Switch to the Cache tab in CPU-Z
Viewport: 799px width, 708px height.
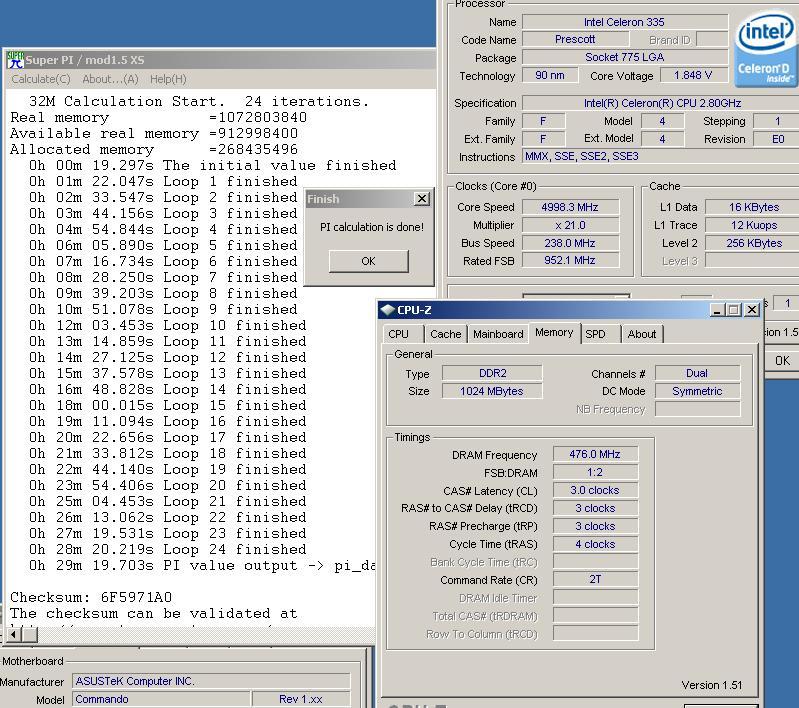pos(445,334)
